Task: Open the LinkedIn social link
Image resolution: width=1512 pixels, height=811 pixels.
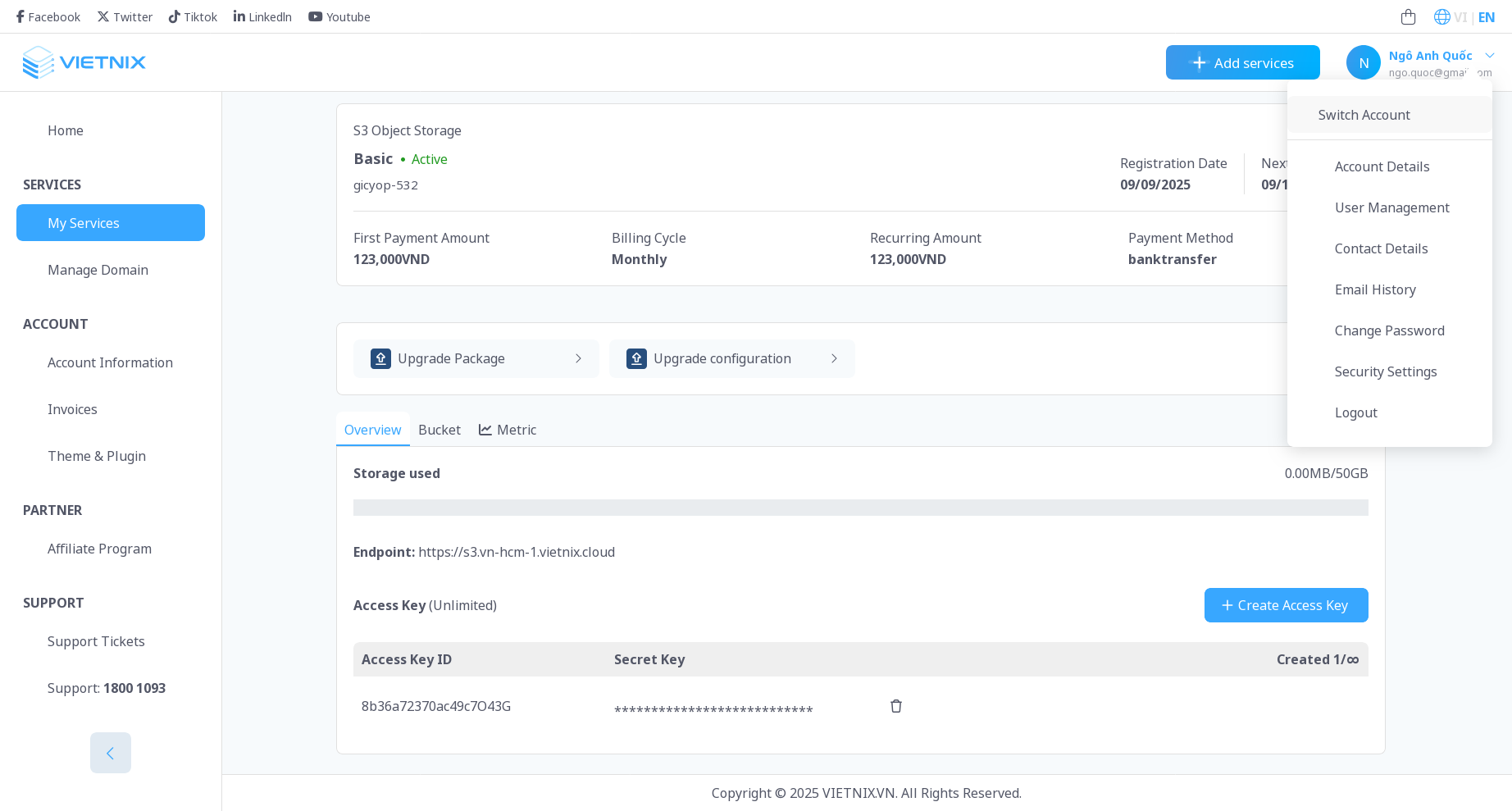Action: click(x=239, y=16)
